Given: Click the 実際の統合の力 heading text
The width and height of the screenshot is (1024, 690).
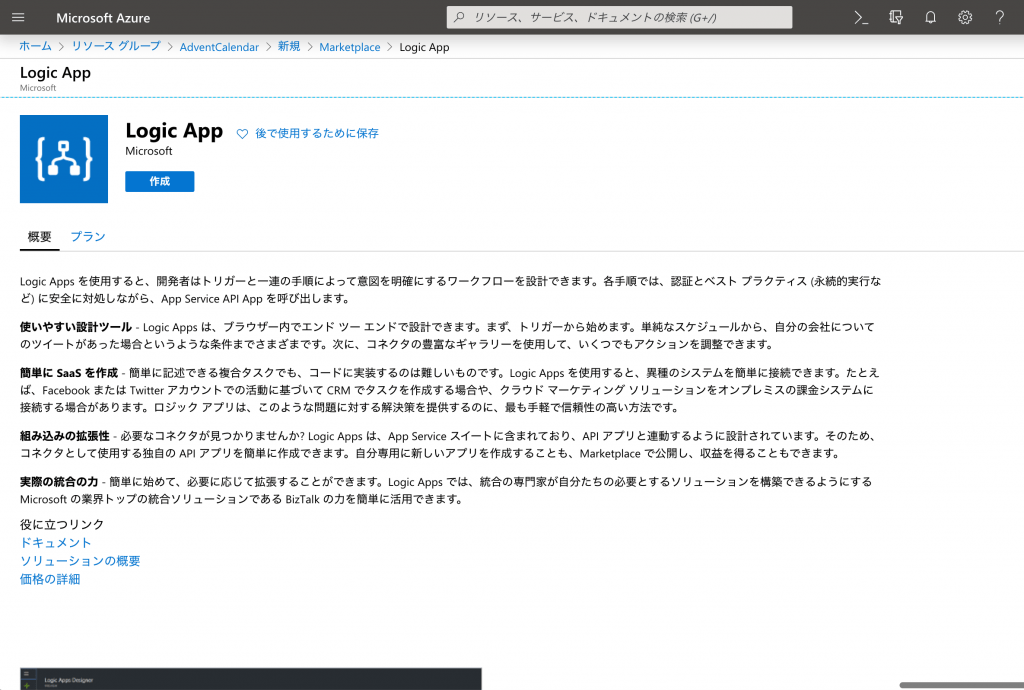Looking at the screenshot, I should [59, 482].
